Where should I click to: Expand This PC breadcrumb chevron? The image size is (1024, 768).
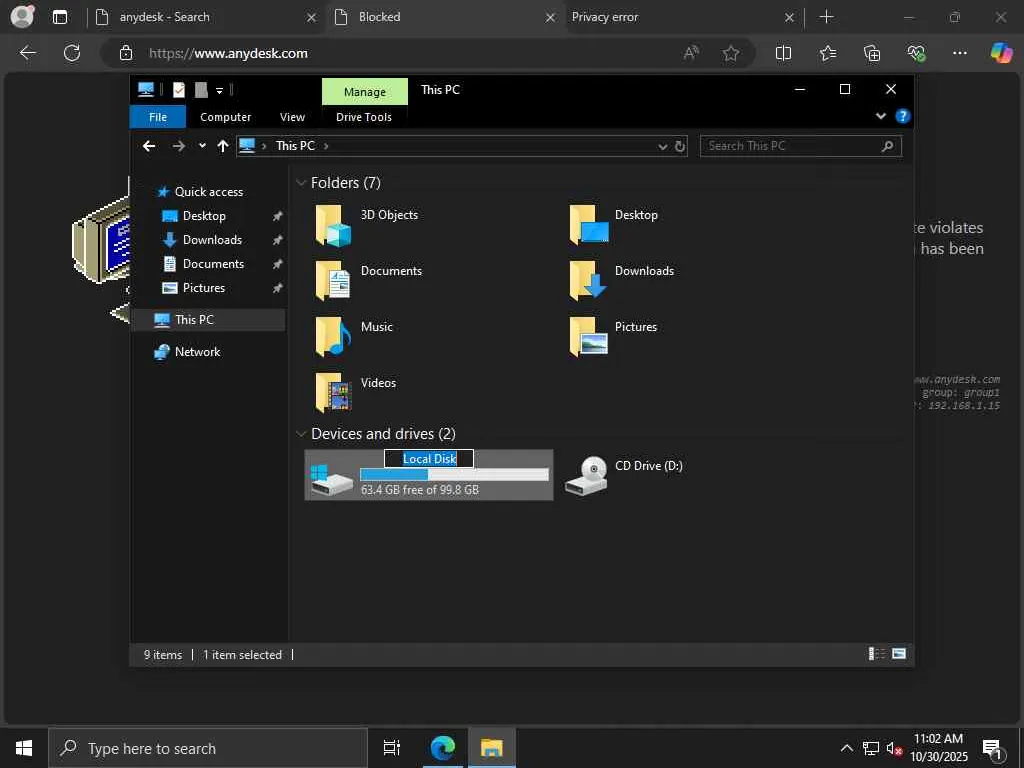click(x=326, y=146)
